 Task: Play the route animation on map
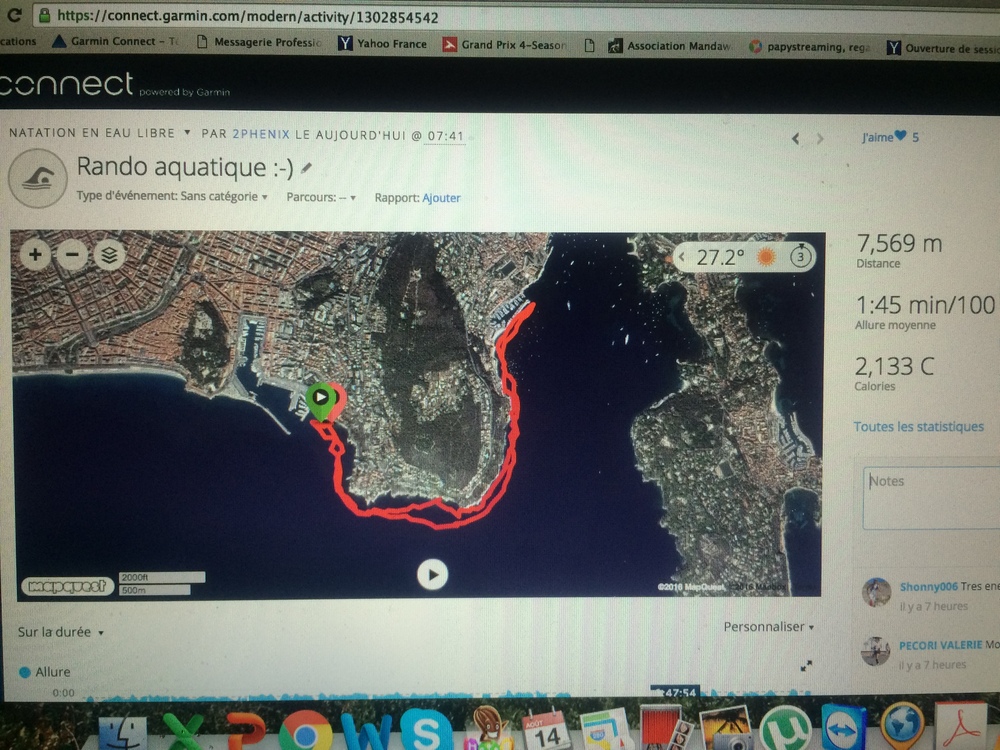pyautogui.click(x=432, y=575)
